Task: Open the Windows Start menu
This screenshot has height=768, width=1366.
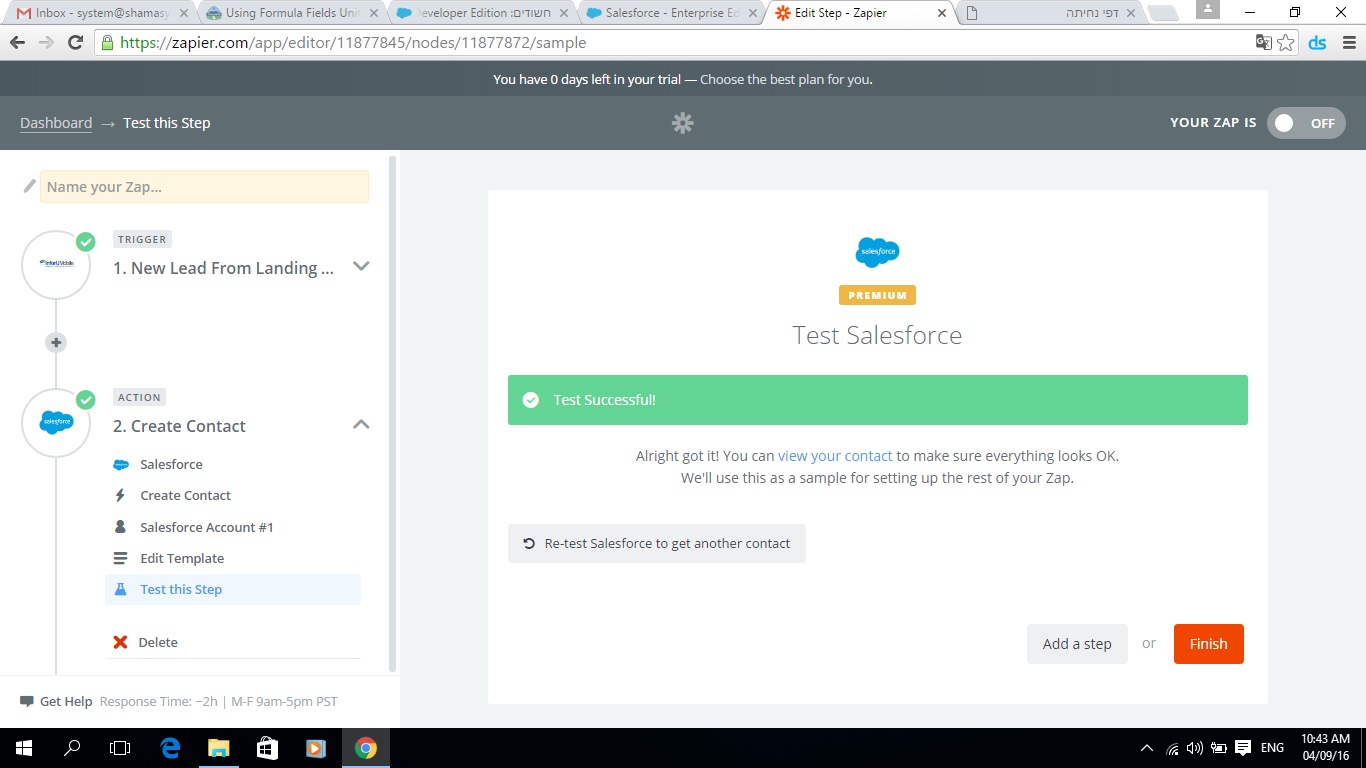Action: (x=23, y=748)
